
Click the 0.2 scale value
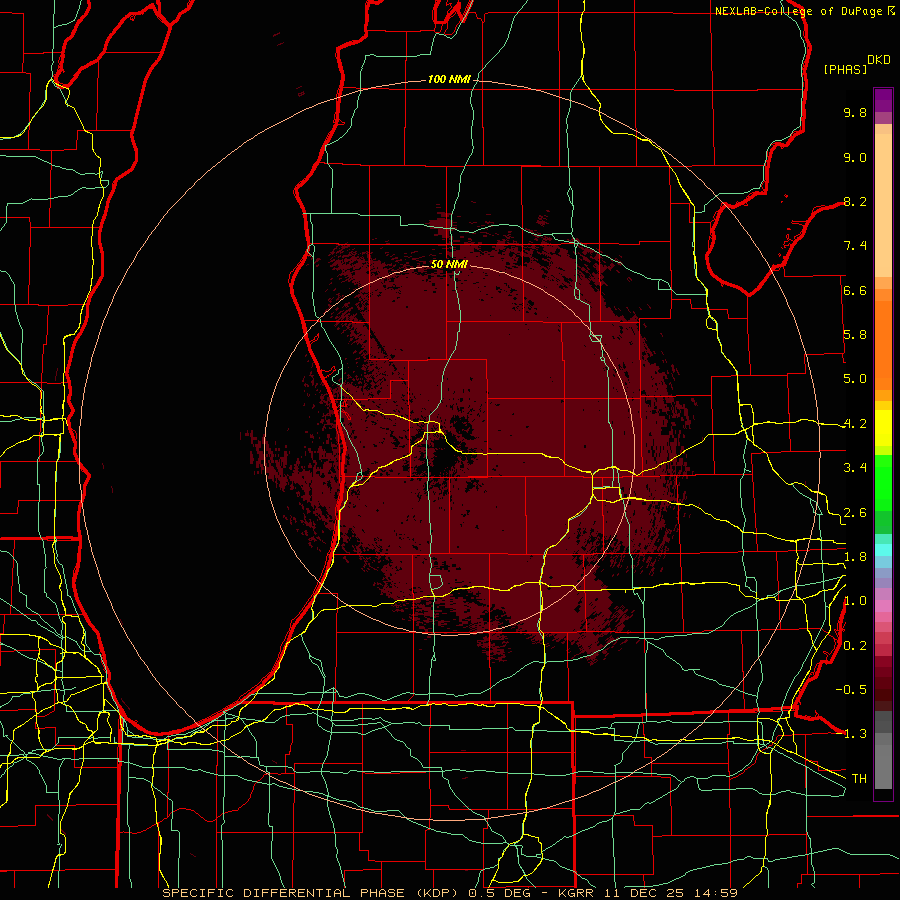[855, 646]
